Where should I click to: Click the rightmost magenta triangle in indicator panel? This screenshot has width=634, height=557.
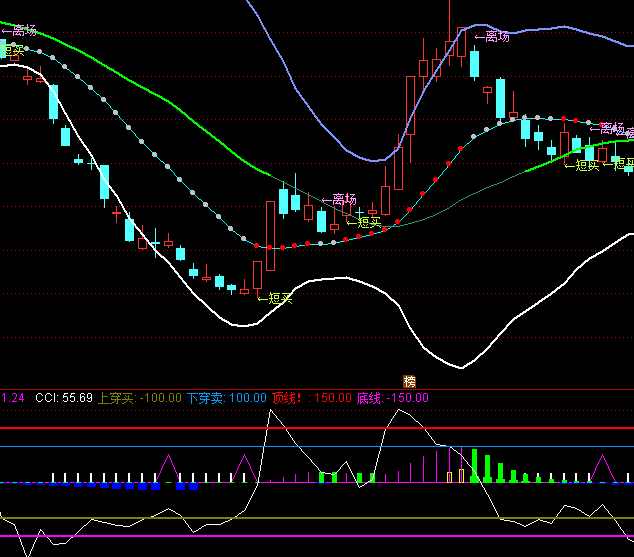(x=603, y=466)
